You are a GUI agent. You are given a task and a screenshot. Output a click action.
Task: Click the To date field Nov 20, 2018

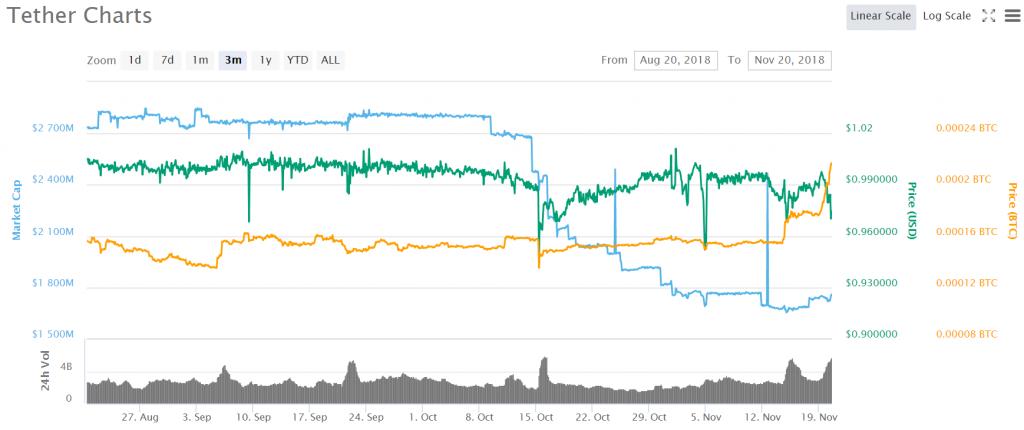(789, 60)
